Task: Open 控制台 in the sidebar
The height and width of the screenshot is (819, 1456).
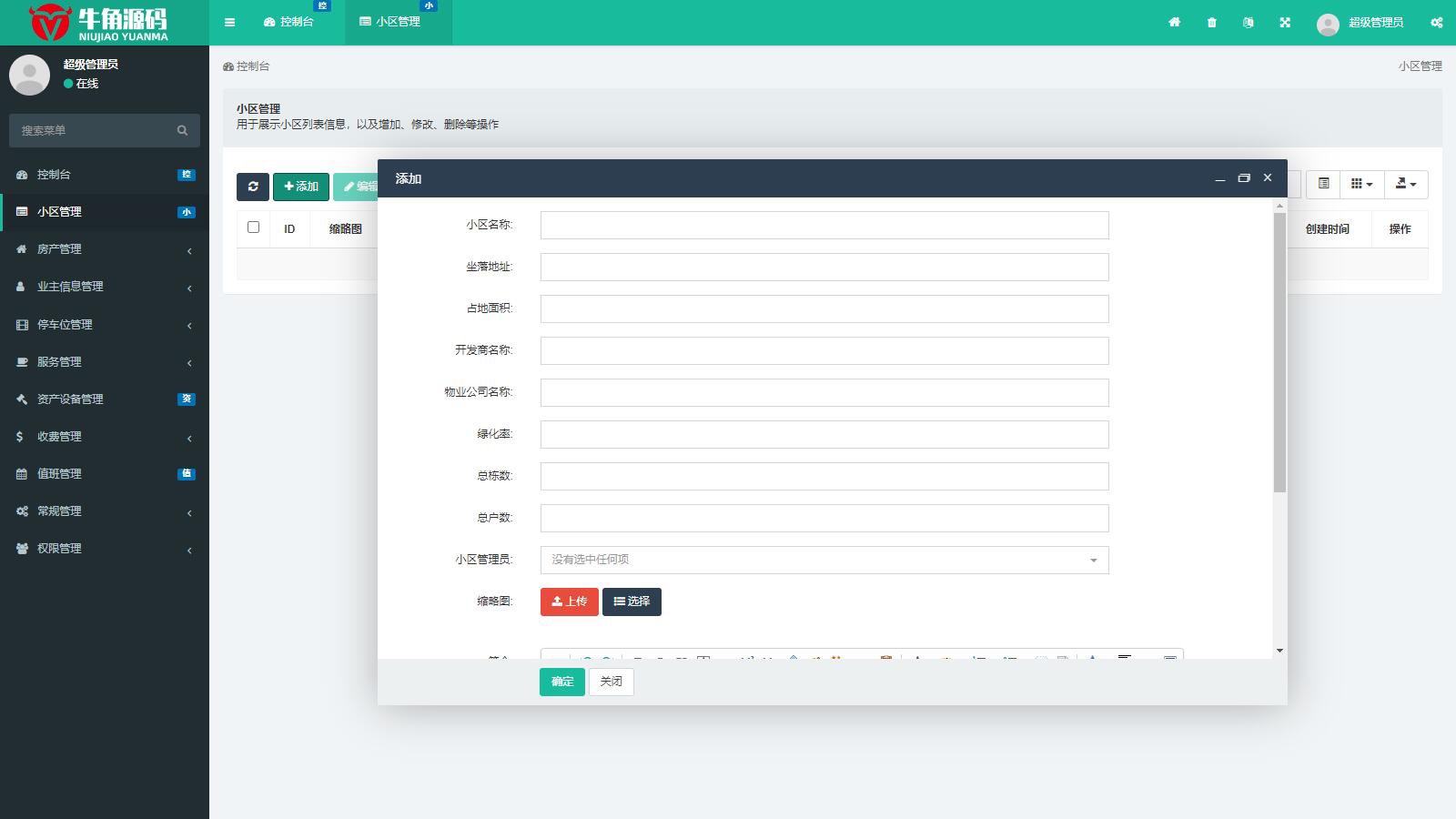Action: [x=105, y=175]
